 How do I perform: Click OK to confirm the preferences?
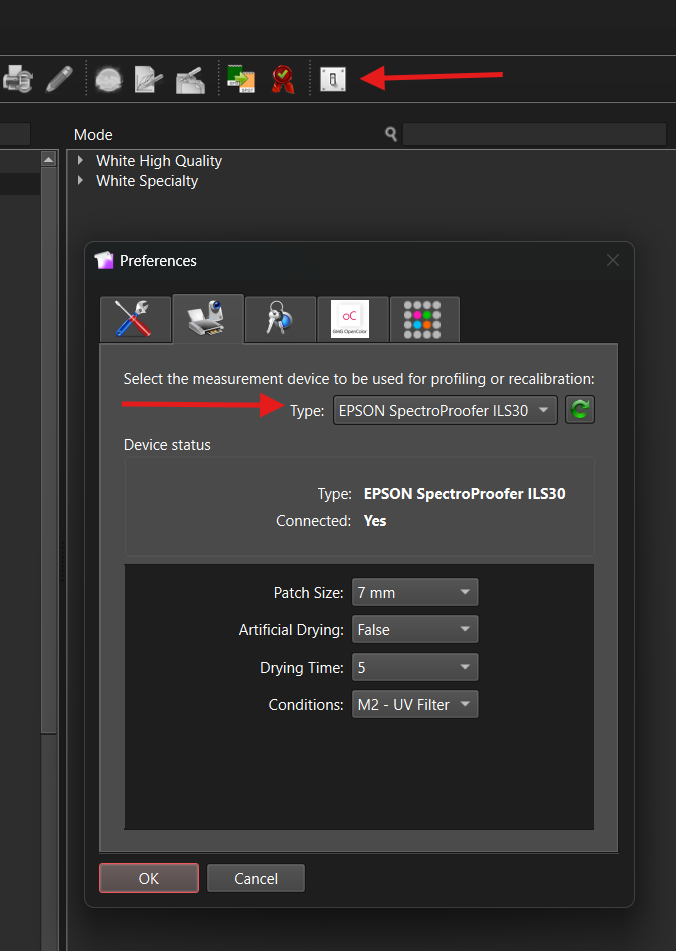(x=149, y=878)
